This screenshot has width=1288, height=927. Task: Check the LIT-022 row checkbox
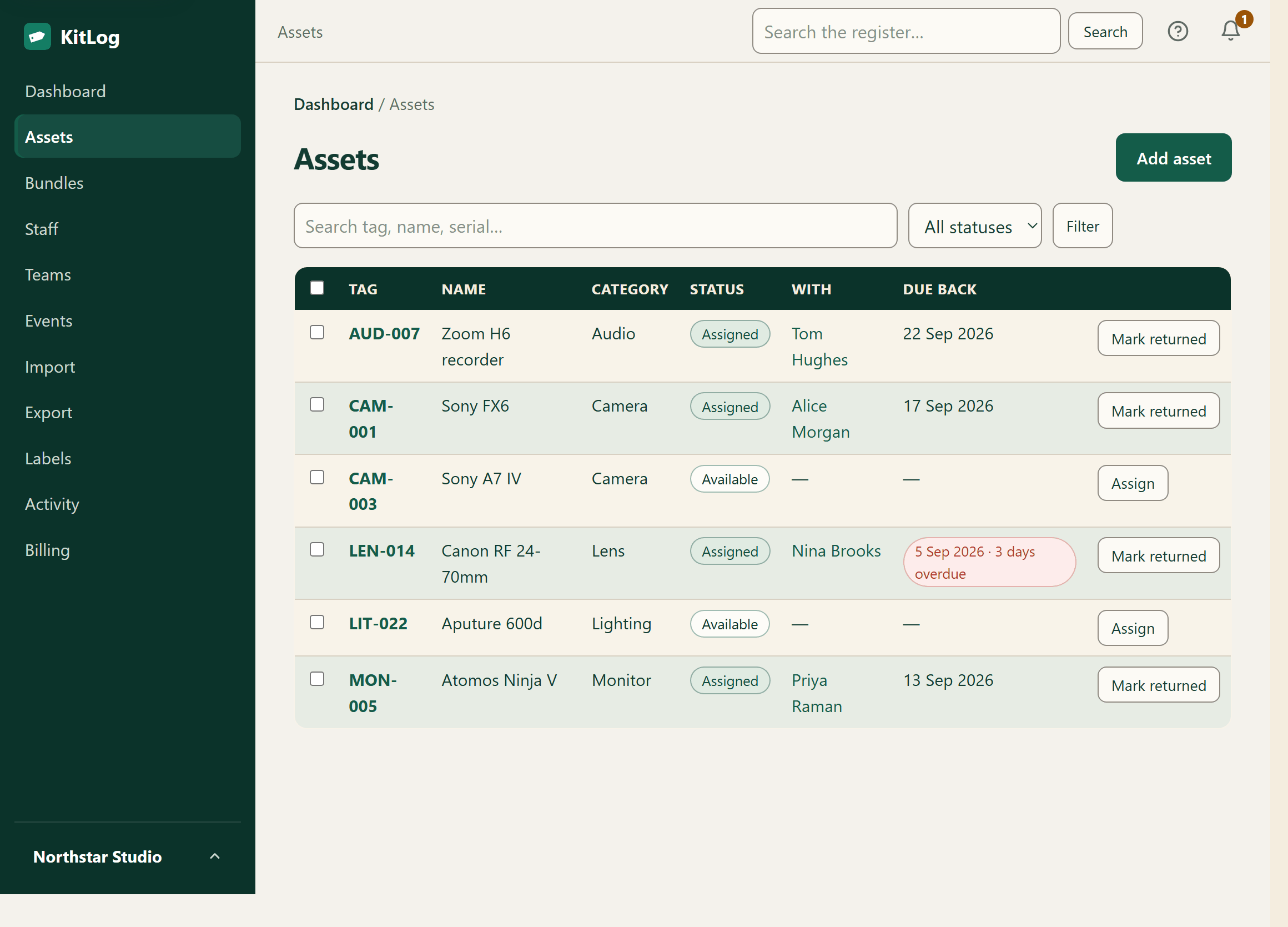[317, 622]
